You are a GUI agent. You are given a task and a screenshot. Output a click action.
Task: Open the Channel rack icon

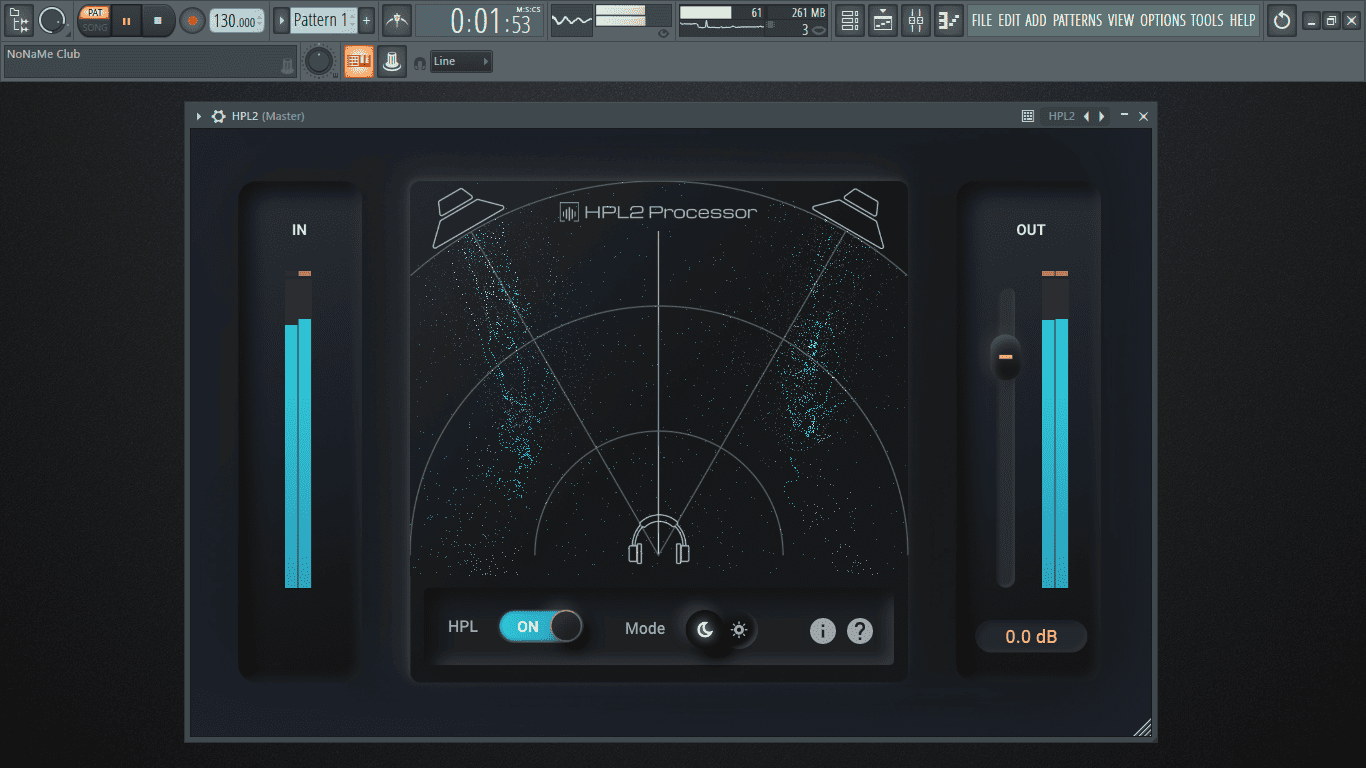coord(883,20)
